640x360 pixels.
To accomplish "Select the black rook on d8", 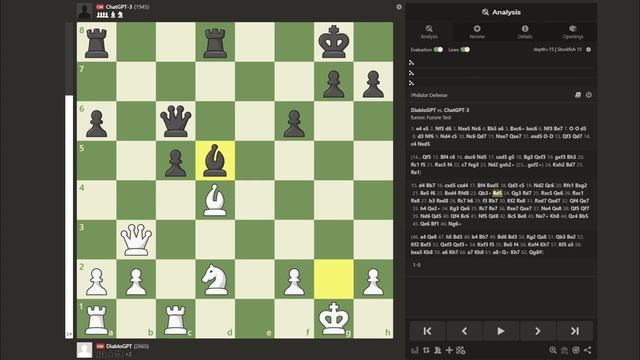I will (215, 42).
